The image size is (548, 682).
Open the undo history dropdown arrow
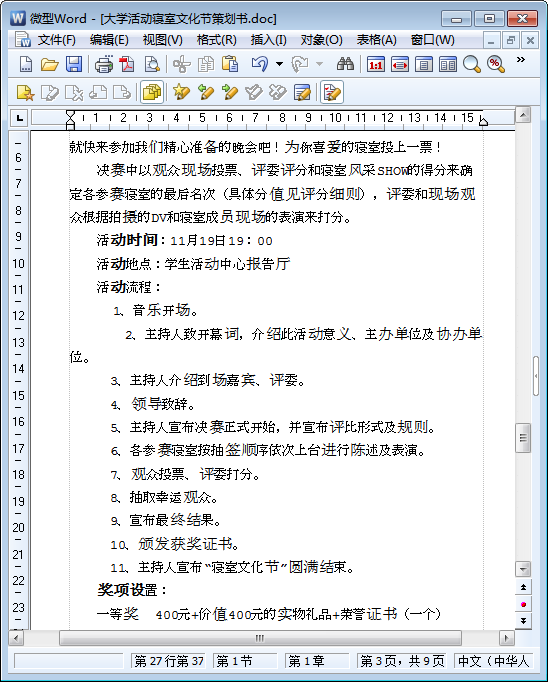click(279, 64)
